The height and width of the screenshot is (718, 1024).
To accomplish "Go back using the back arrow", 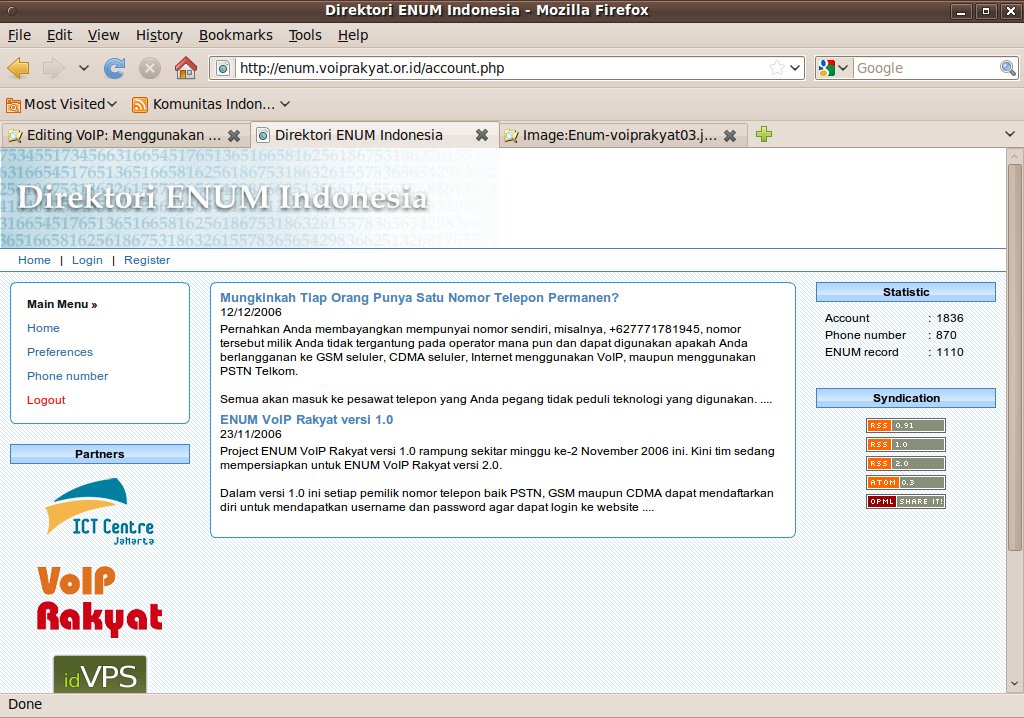I will click(x=18, y=68).
